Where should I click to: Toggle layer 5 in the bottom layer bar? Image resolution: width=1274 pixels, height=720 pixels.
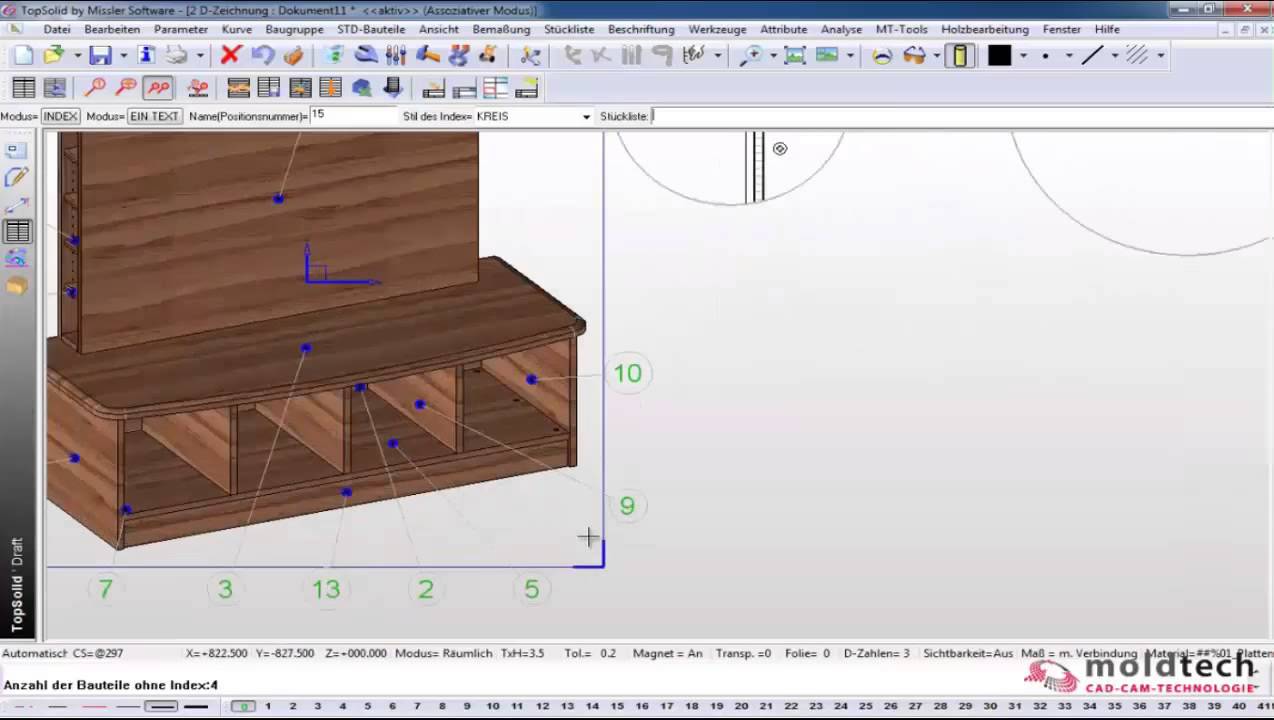coord(367,706)
